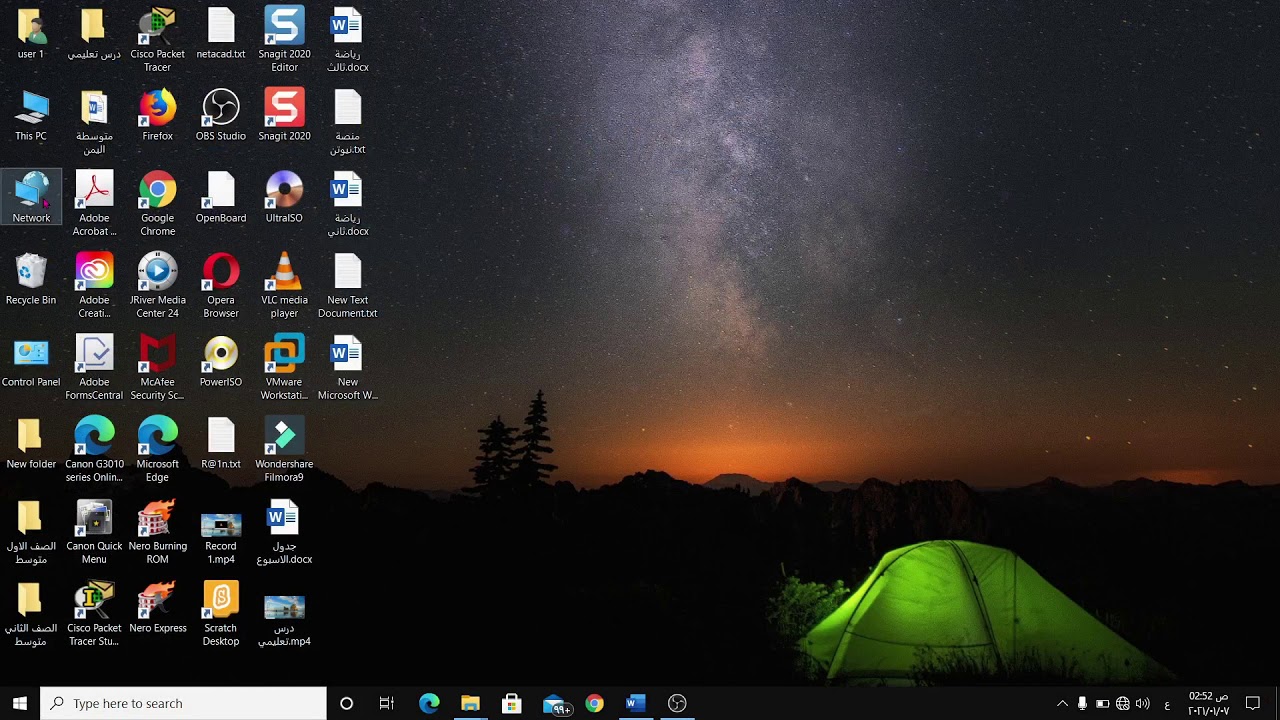1280x720 pixels.
Task: Select Cisco Packet Tracer Student icon
Action: pyautogui.click(x=94, y=613)
